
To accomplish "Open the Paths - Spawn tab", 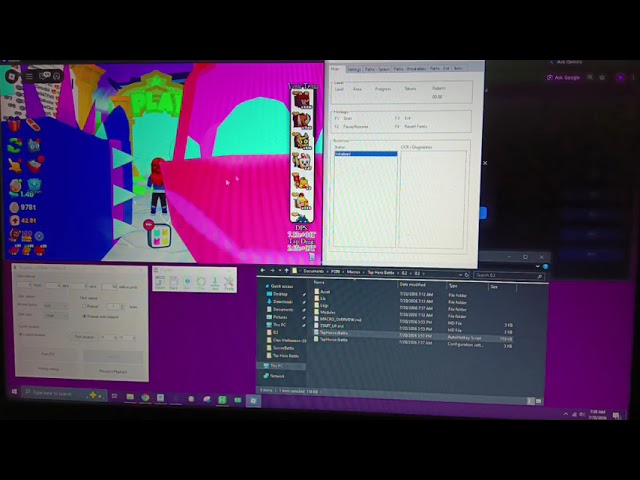I will [x=377, y=69].
